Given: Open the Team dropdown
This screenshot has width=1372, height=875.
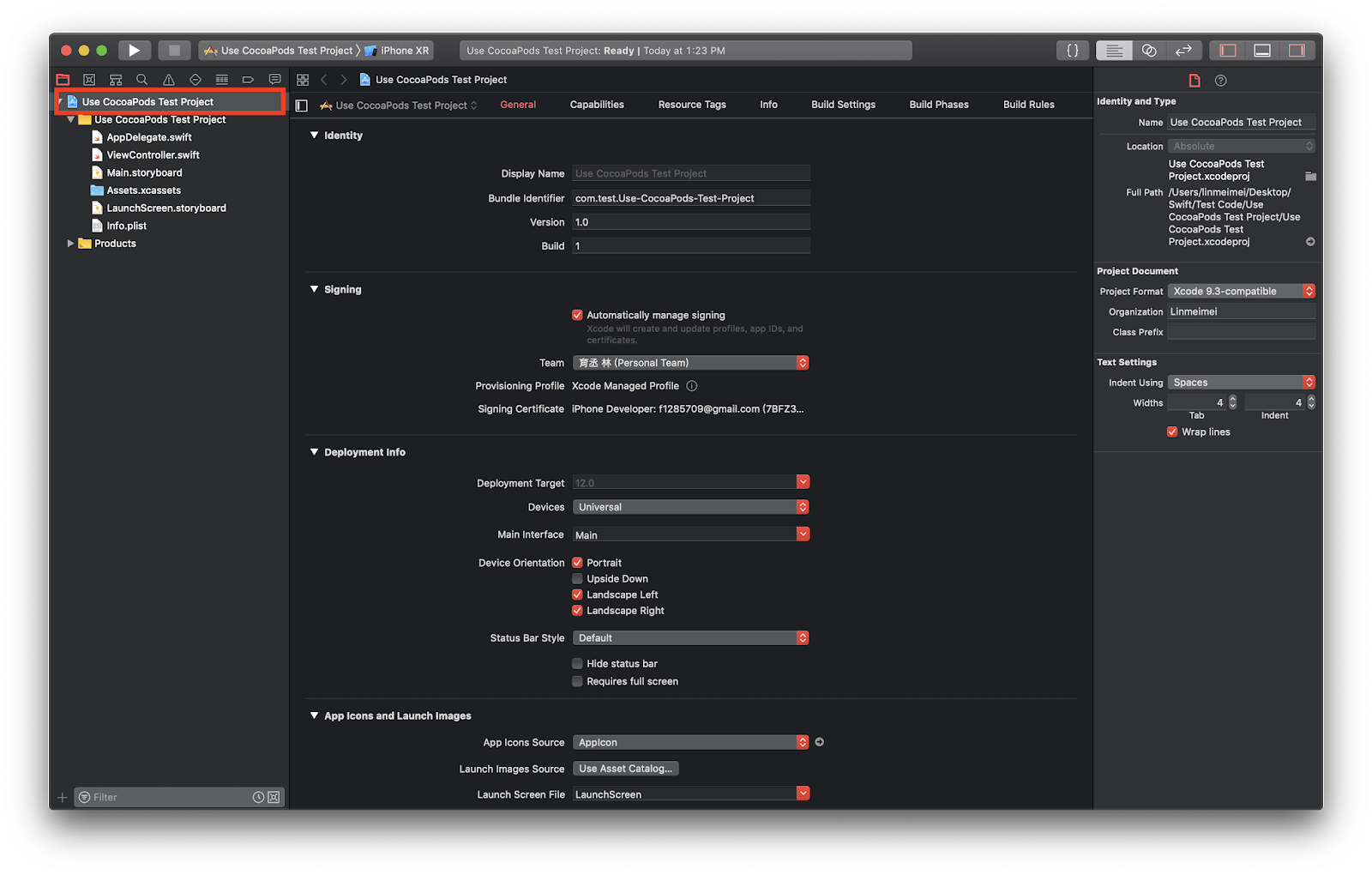Looking at the screenshot, I should coord(690,363).
